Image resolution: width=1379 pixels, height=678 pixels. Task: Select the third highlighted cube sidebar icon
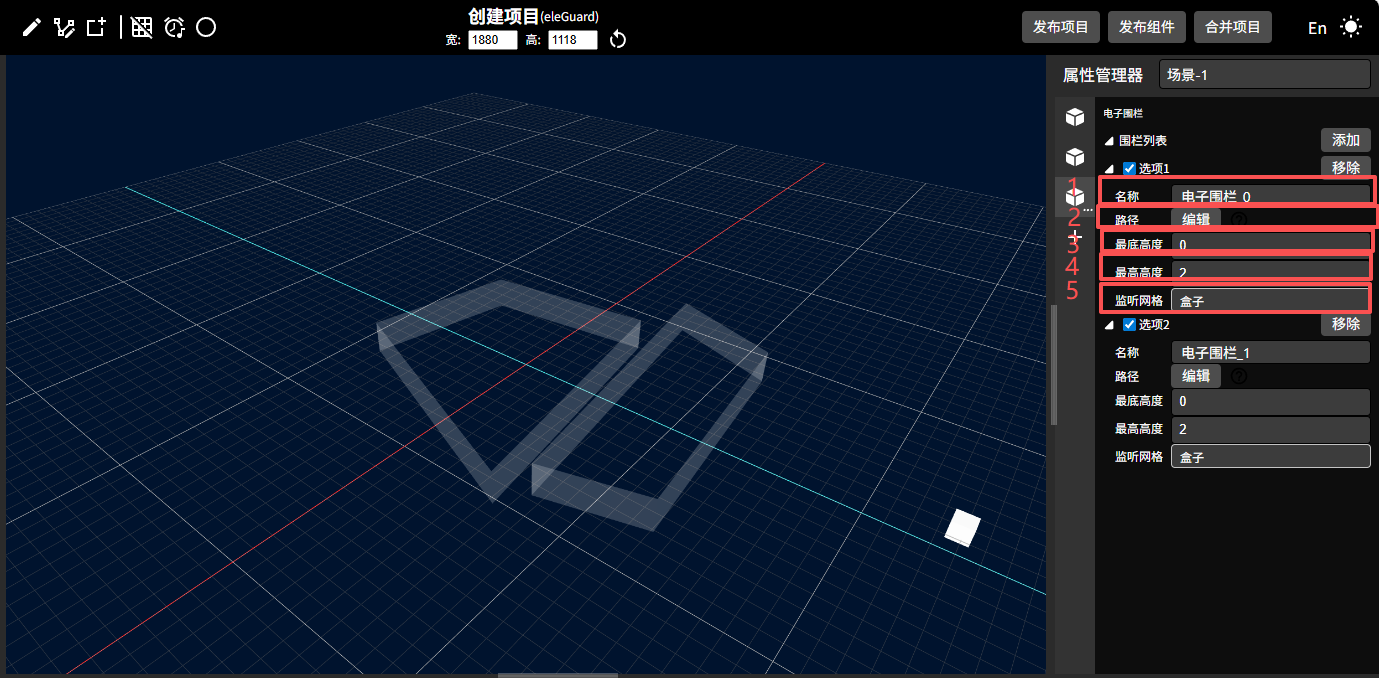click(1075, 197)
